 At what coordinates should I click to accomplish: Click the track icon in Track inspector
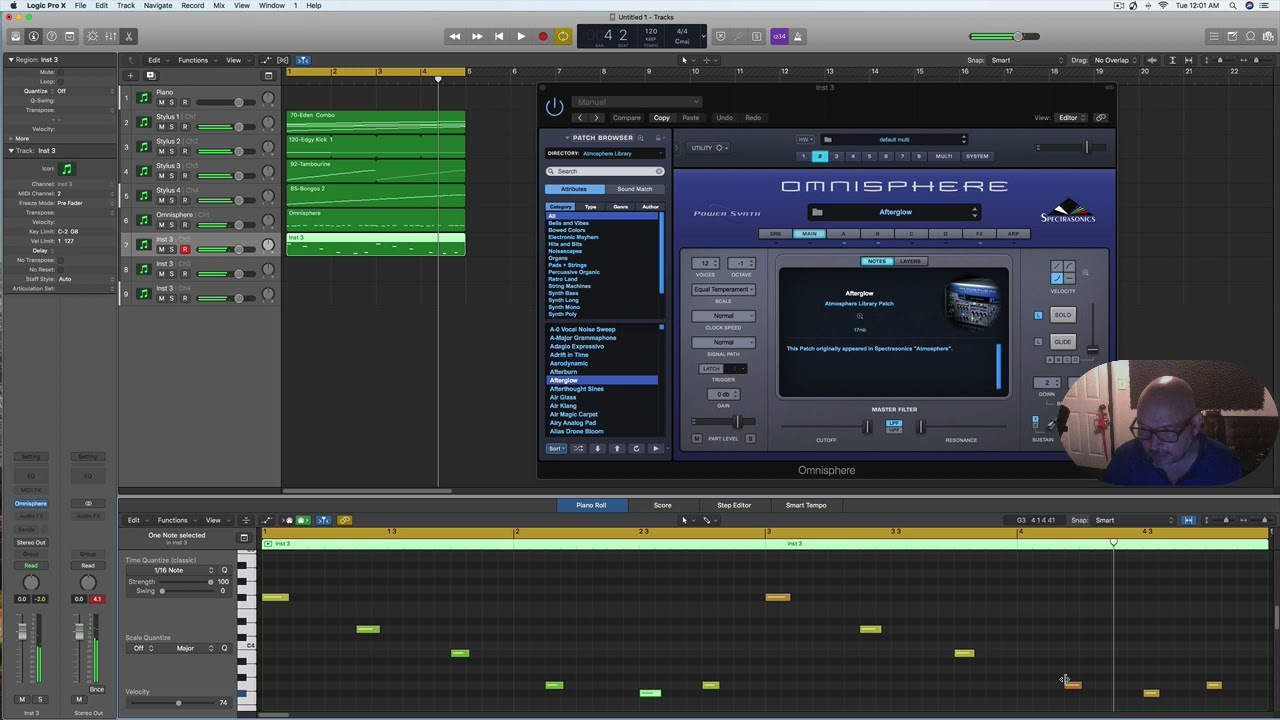[x=67, y=169]
